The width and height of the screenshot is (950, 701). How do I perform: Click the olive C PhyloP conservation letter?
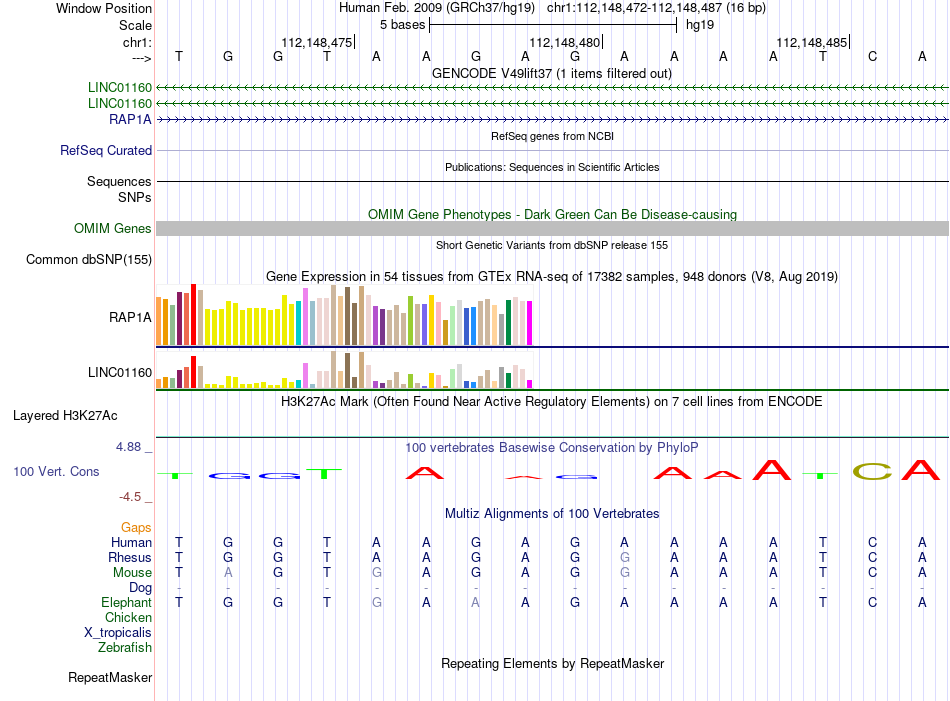[872, 471]
